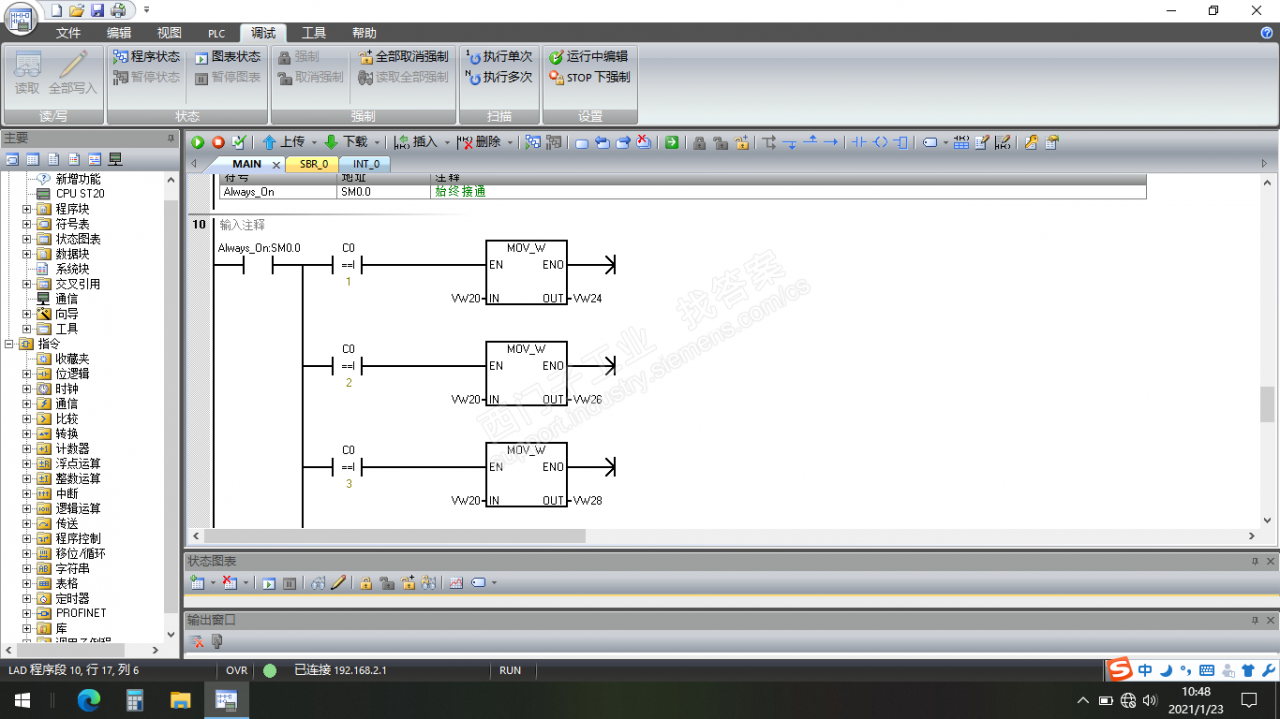Image resolution: width=1280 pixels, height=719 pixels.
Task: Click the add chart icon in 状态图表 toolbar
Action: 197,583
